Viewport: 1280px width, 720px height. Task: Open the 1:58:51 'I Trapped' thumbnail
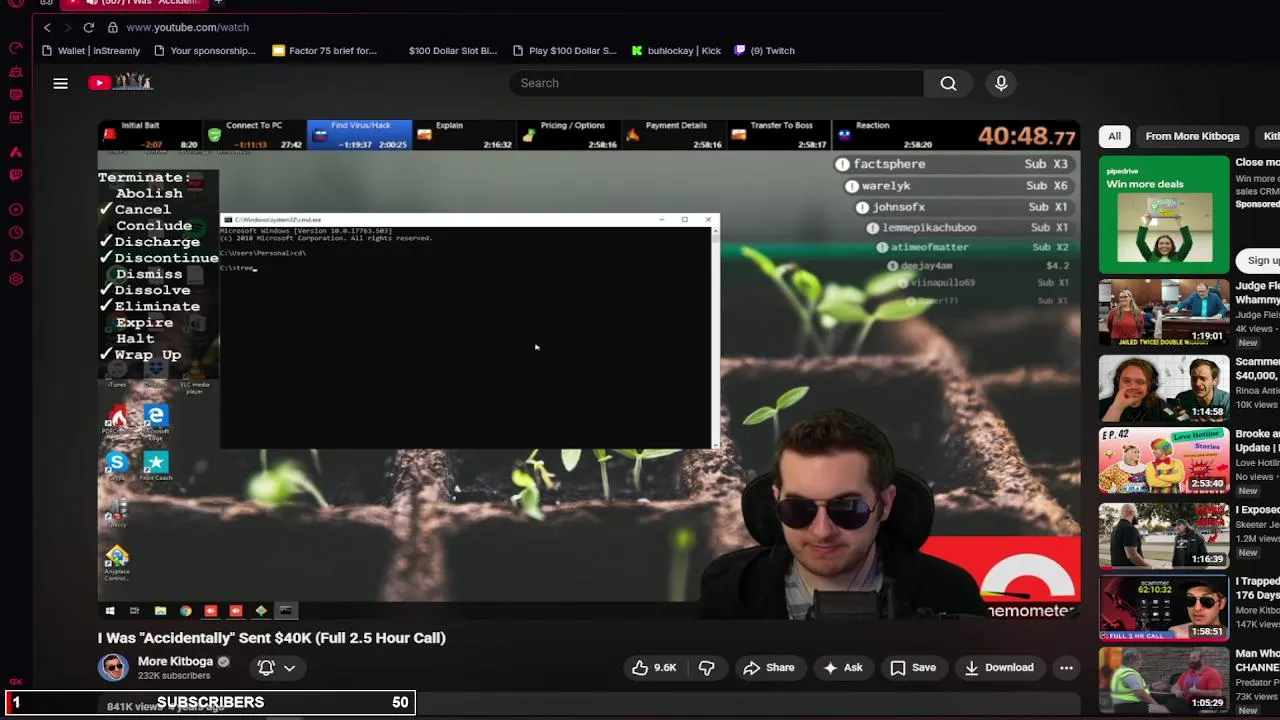[1164, 608]
